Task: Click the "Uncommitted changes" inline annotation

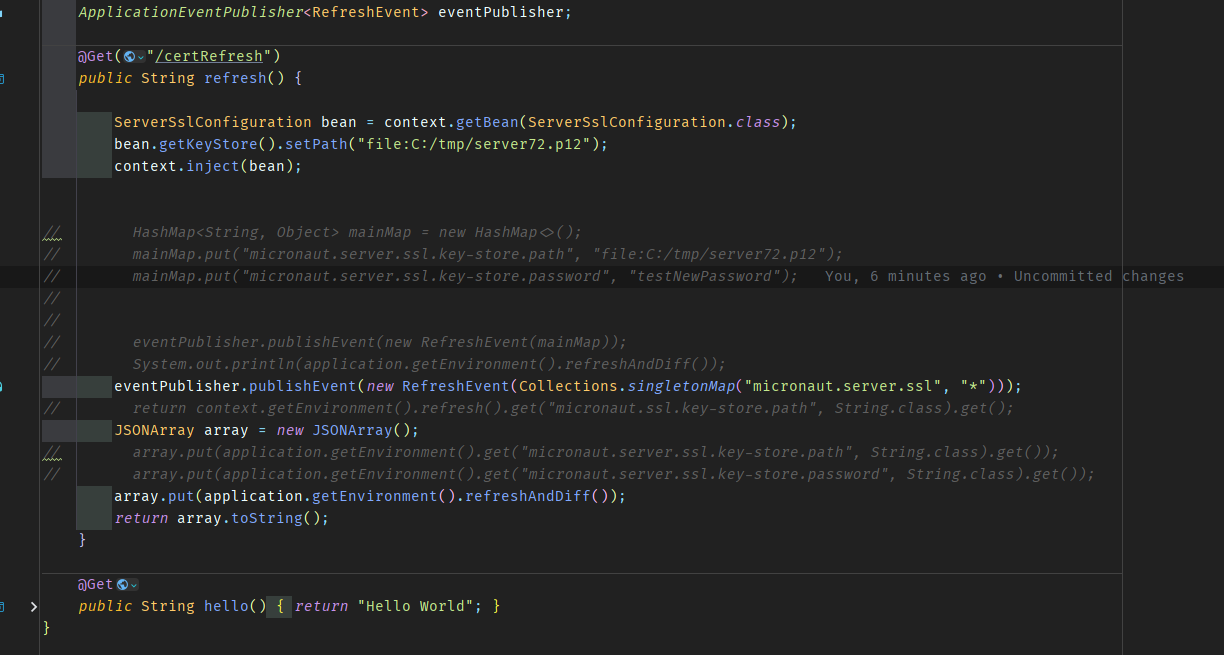Action: (1099, 276)
